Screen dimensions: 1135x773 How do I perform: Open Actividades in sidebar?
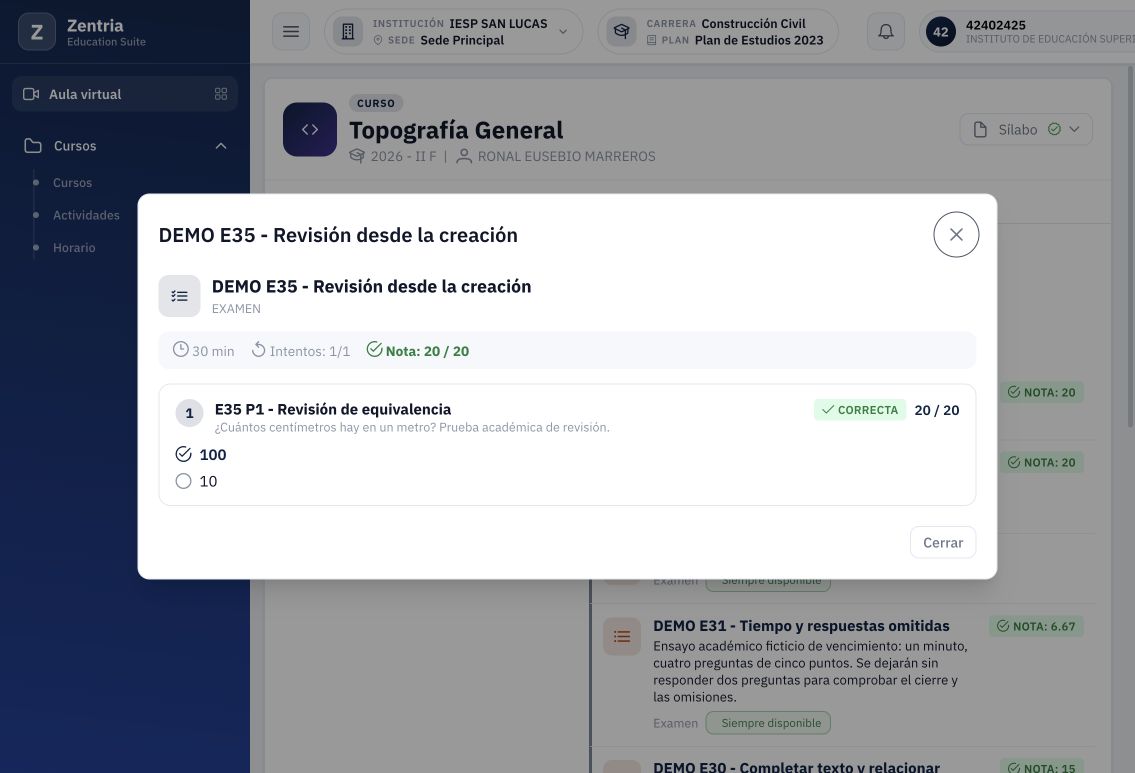point(86,216)
